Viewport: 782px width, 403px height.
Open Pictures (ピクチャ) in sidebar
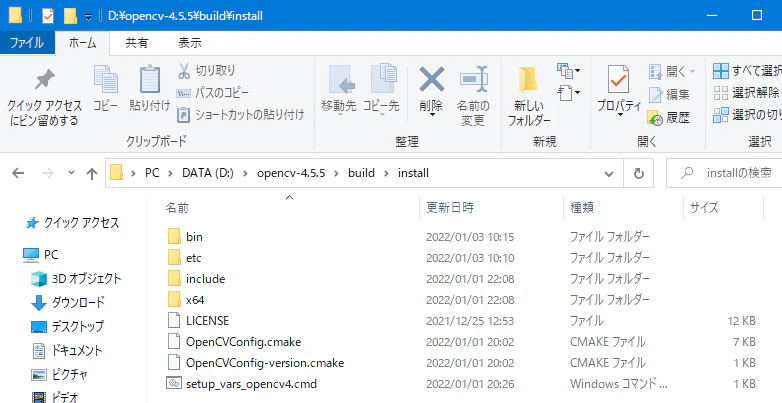[60, 374]
